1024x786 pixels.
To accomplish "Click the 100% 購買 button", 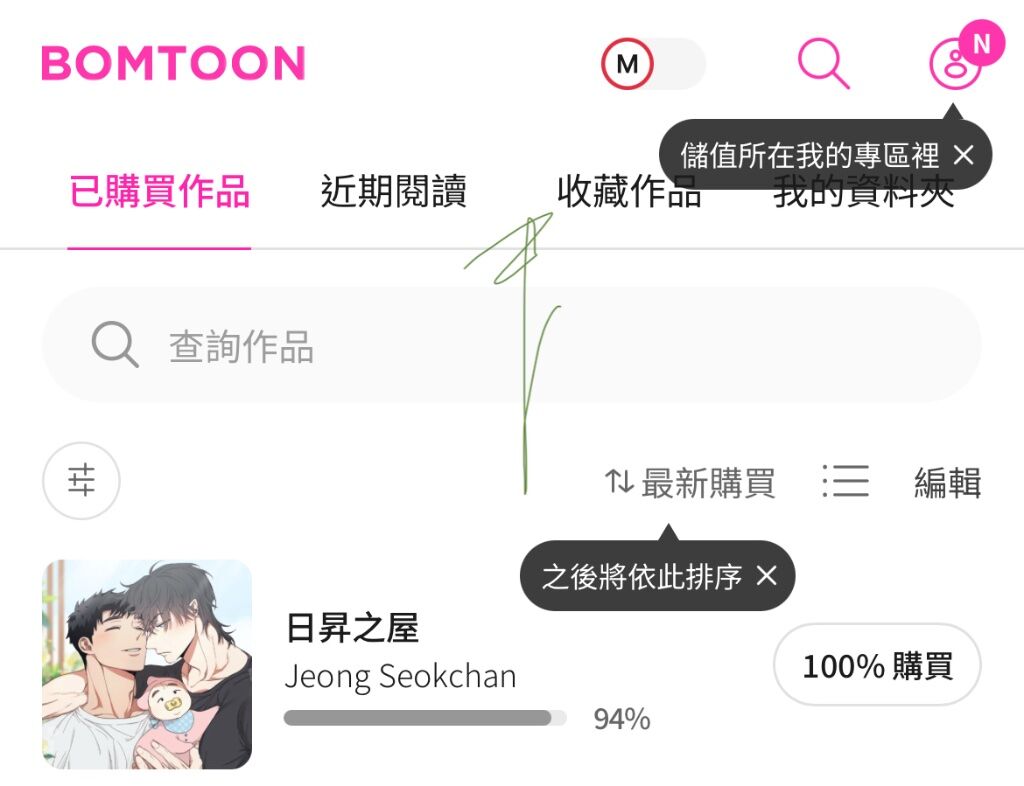I will [x=877, y=665].
